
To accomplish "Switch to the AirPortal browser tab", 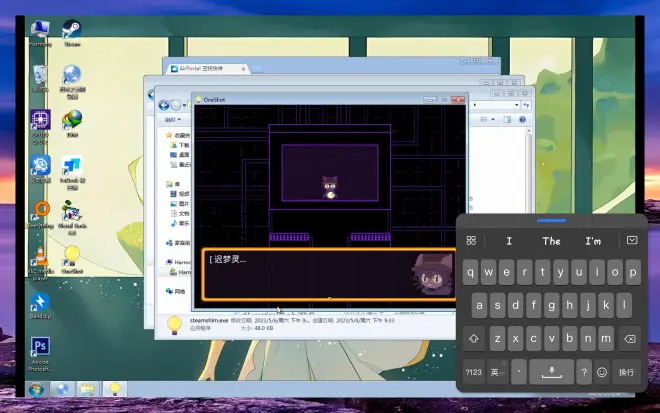I will 204,69.
